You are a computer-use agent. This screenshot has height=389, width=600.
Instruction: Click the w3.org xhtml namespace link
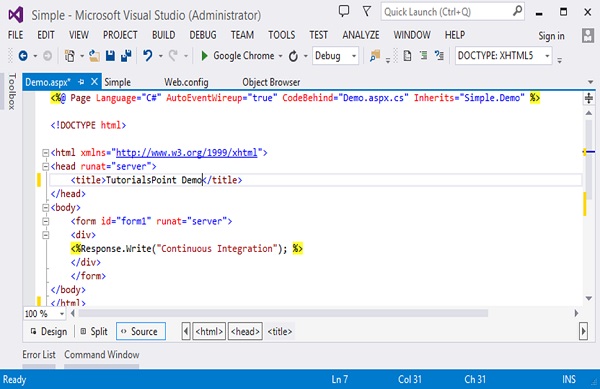coord(186,153)
